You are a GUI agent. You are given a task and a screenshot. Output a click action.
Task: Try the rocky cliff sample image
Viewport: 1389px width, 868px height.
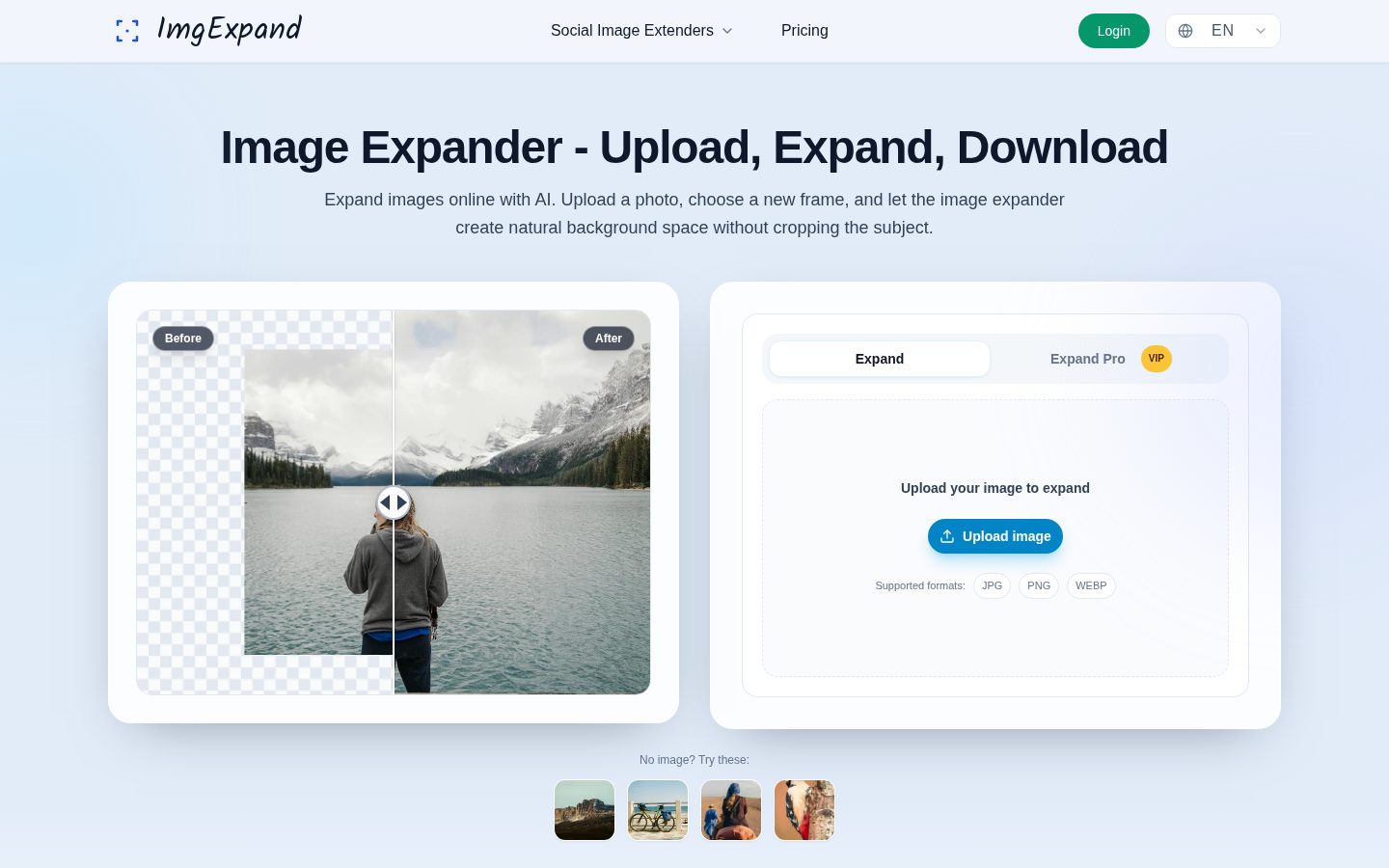(585, 810)
